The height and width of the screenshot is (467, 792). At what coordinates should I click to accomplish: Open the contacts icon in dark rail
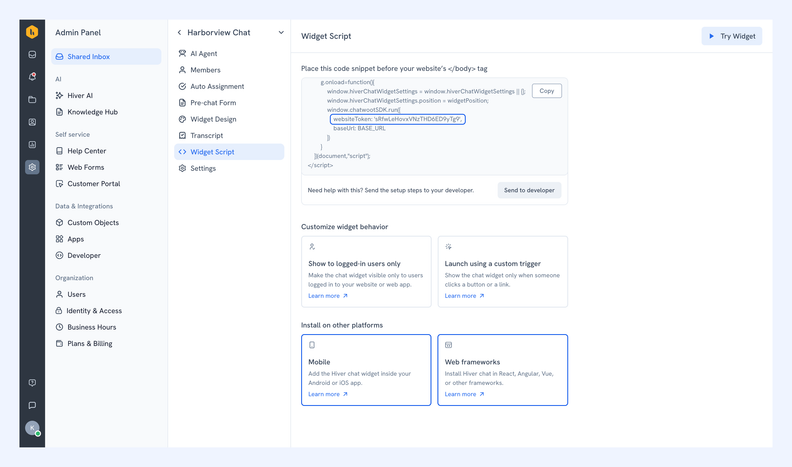click(32, 122)
